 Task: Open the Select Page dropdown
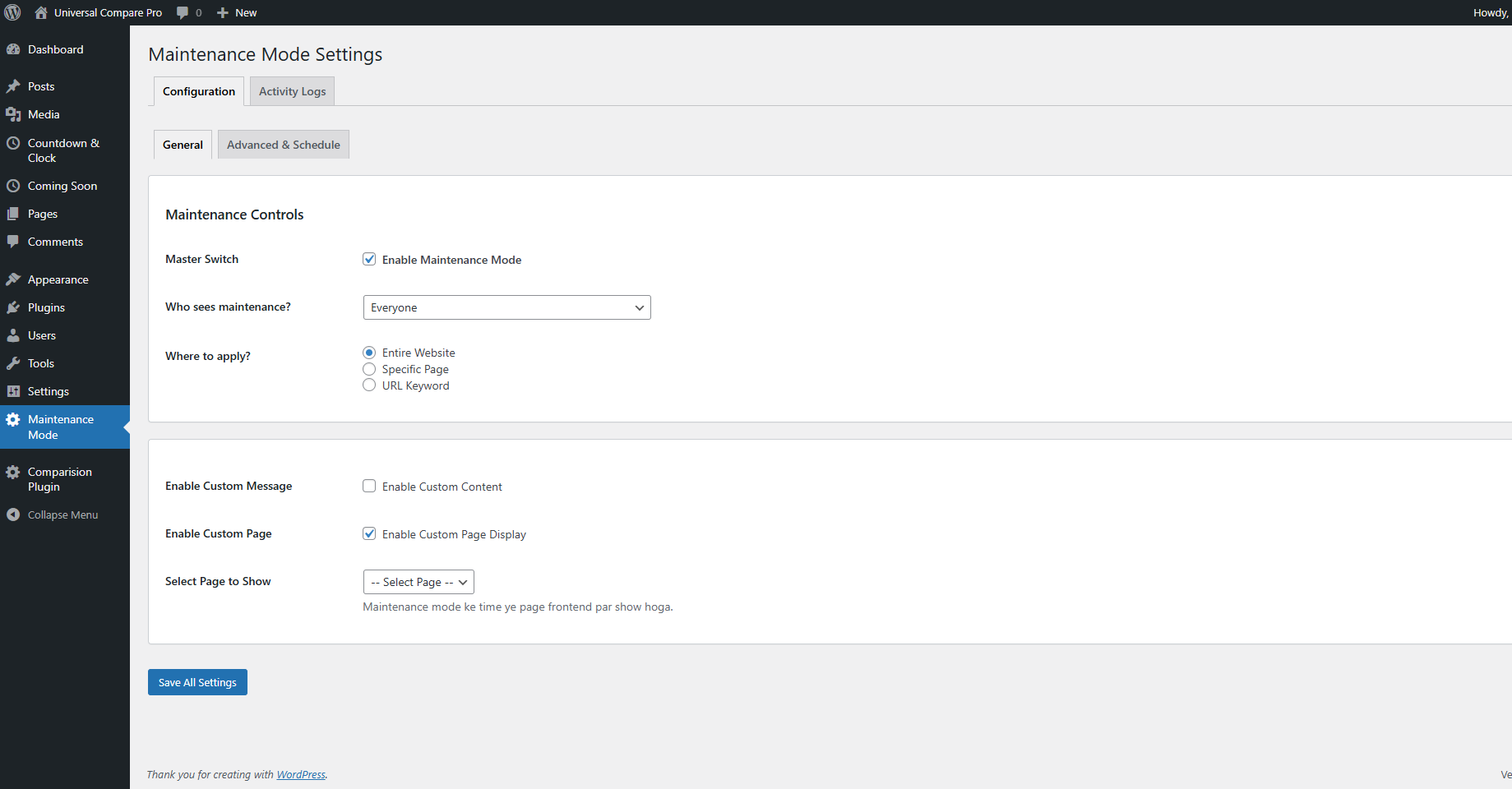click(418, 581)
